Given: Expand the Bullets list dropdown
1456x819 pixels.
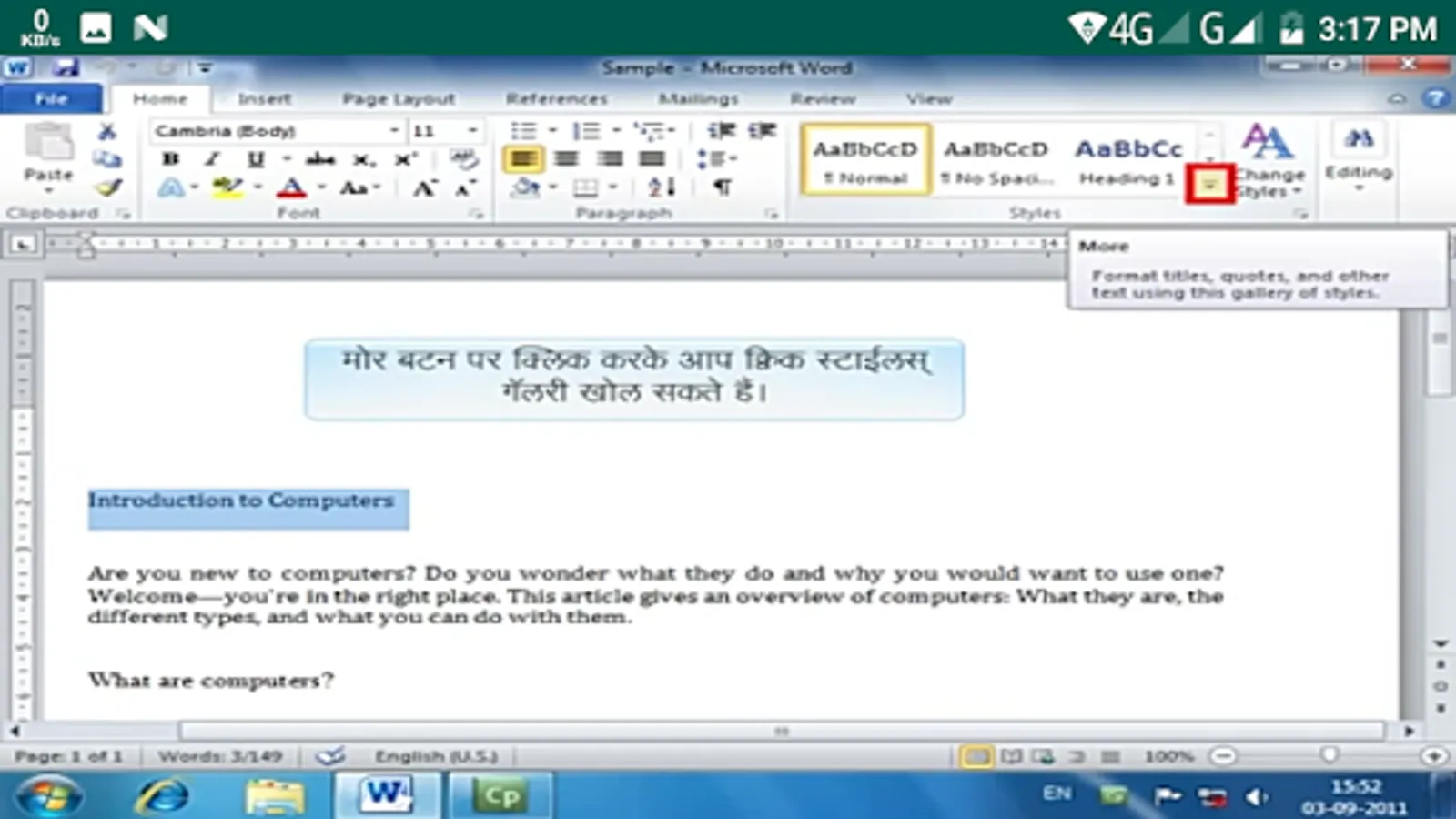Looking at the screenshot, I should [551, 131].
